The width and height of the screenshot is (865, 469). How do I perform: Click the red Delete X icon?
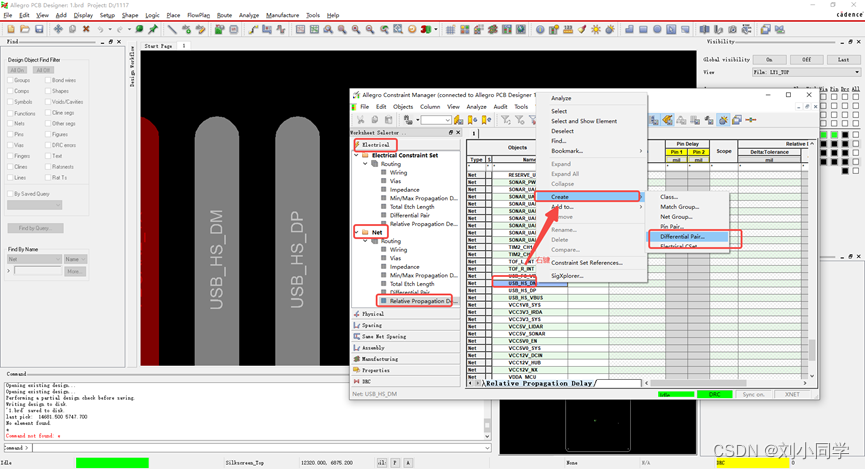[x=86, y=29]
